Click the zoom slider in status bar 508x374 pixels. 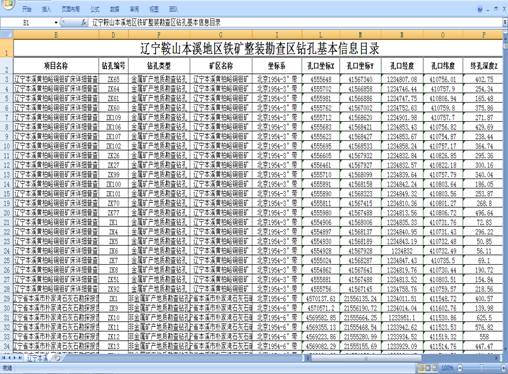tap(482, 368)
